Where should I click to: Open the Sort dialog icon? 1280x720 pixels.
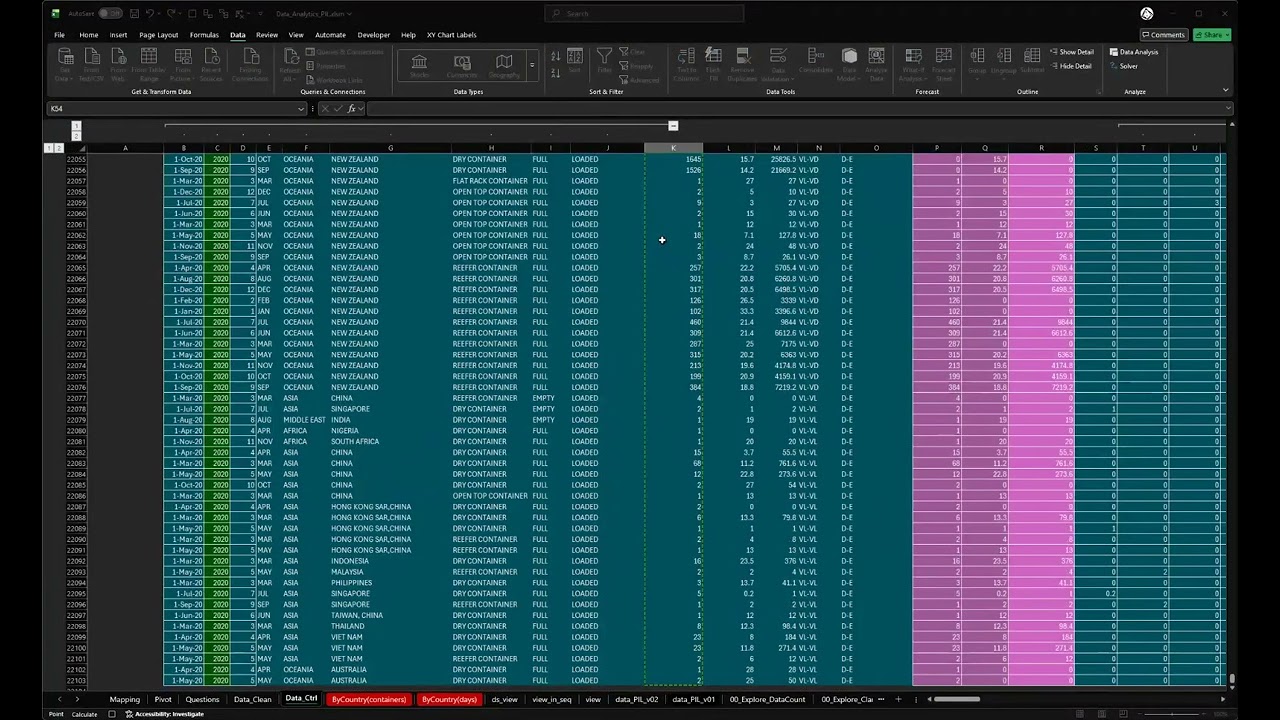[x=575, y=60]
